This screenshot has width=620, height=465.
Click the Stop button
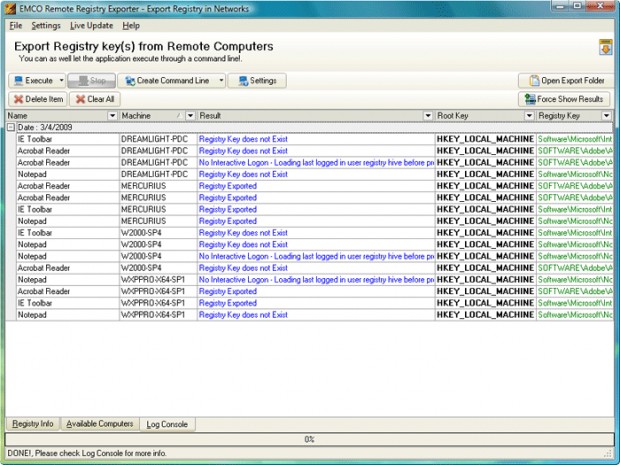tap(91, 81)
